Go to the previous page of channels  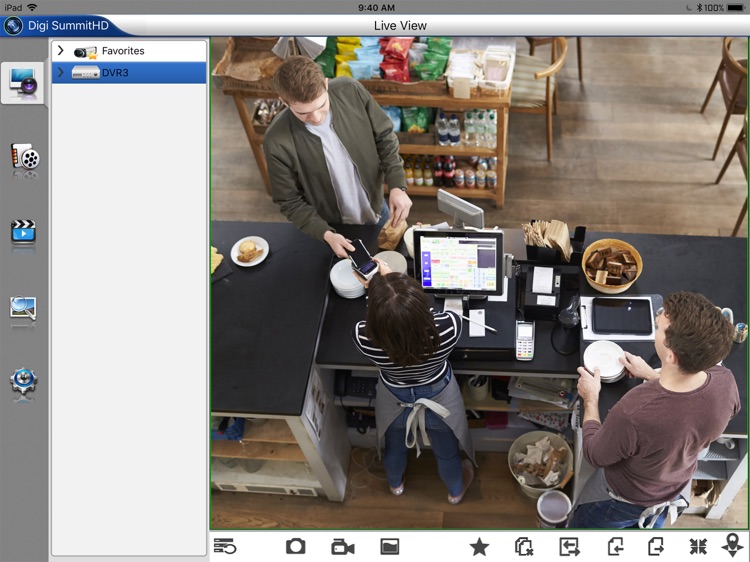pyautogui.click(x=615, y=546)
